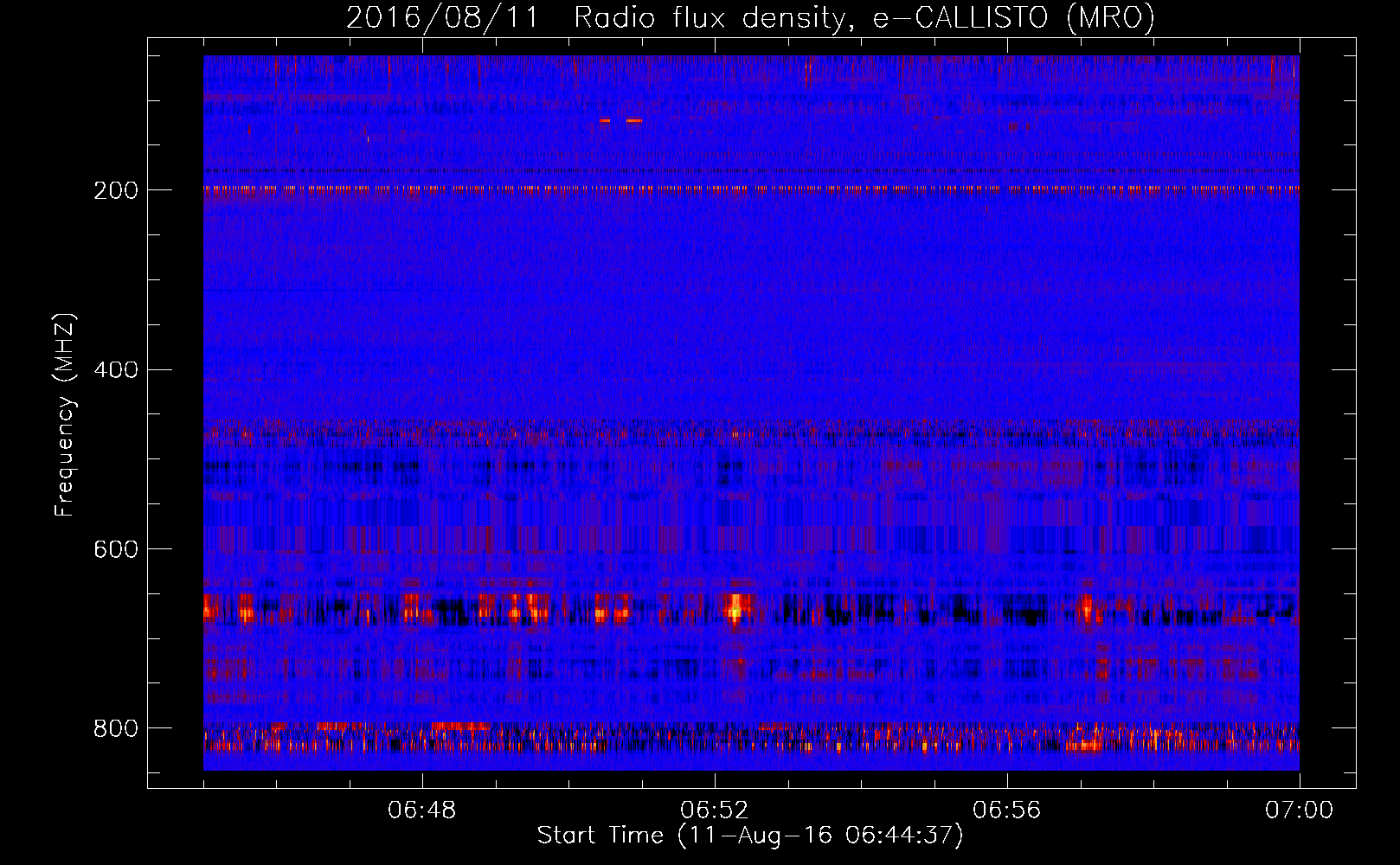Click the 07:00 time axis label
Image resolution: width=1400 pixels, height=865 pixels.
(1300, 811)
